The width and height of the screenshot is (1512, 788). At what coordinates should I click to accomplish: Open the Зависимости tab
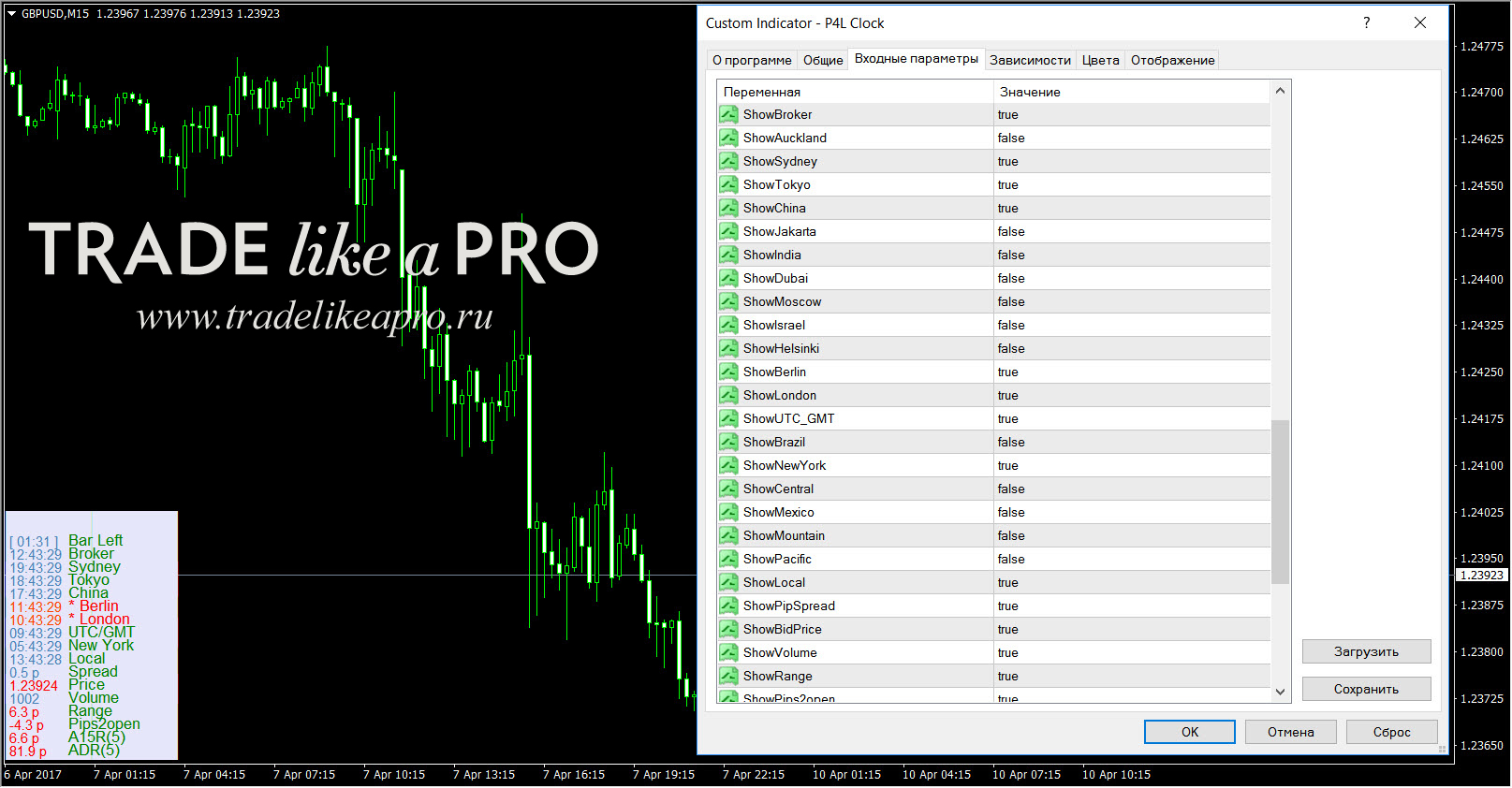pyautogui.click(x=1030, y=60)
